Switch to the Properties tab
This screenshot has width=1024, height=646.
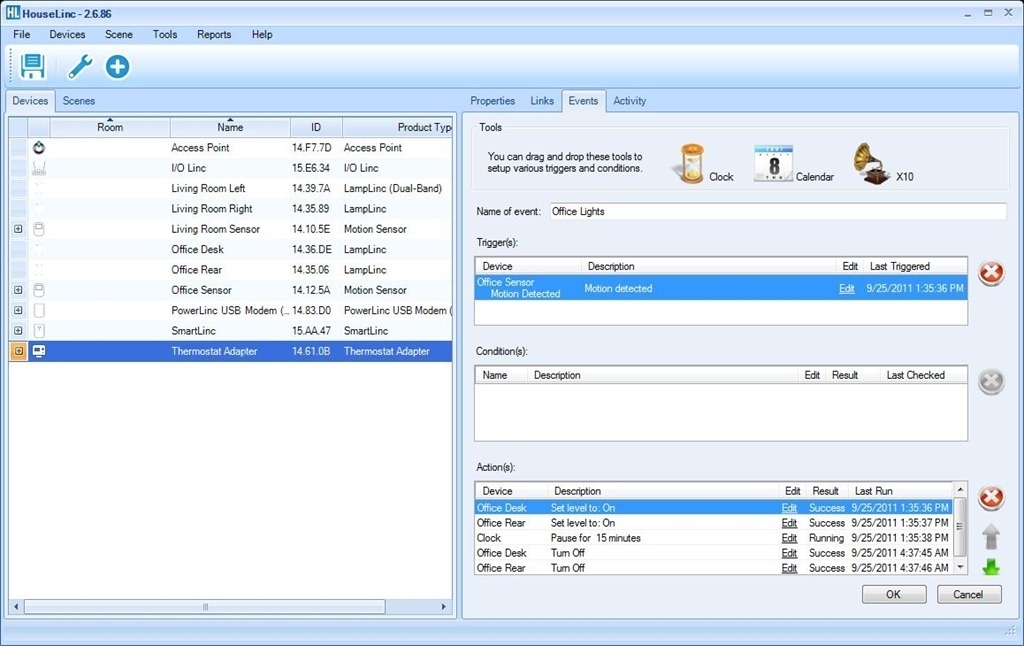click(x=492, y=101)
